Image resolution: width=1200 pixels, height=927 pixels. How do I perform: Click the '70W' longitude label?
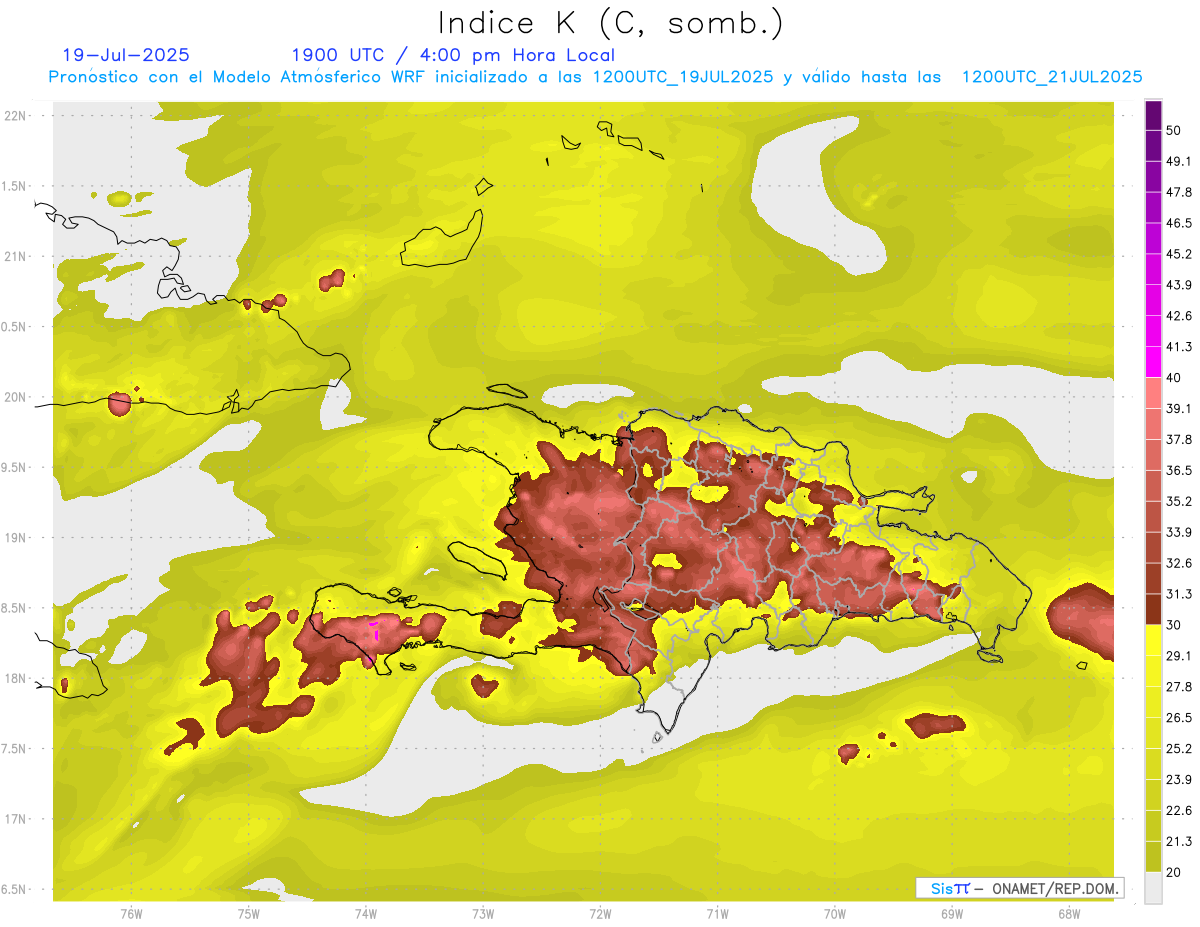coord(835,913)
